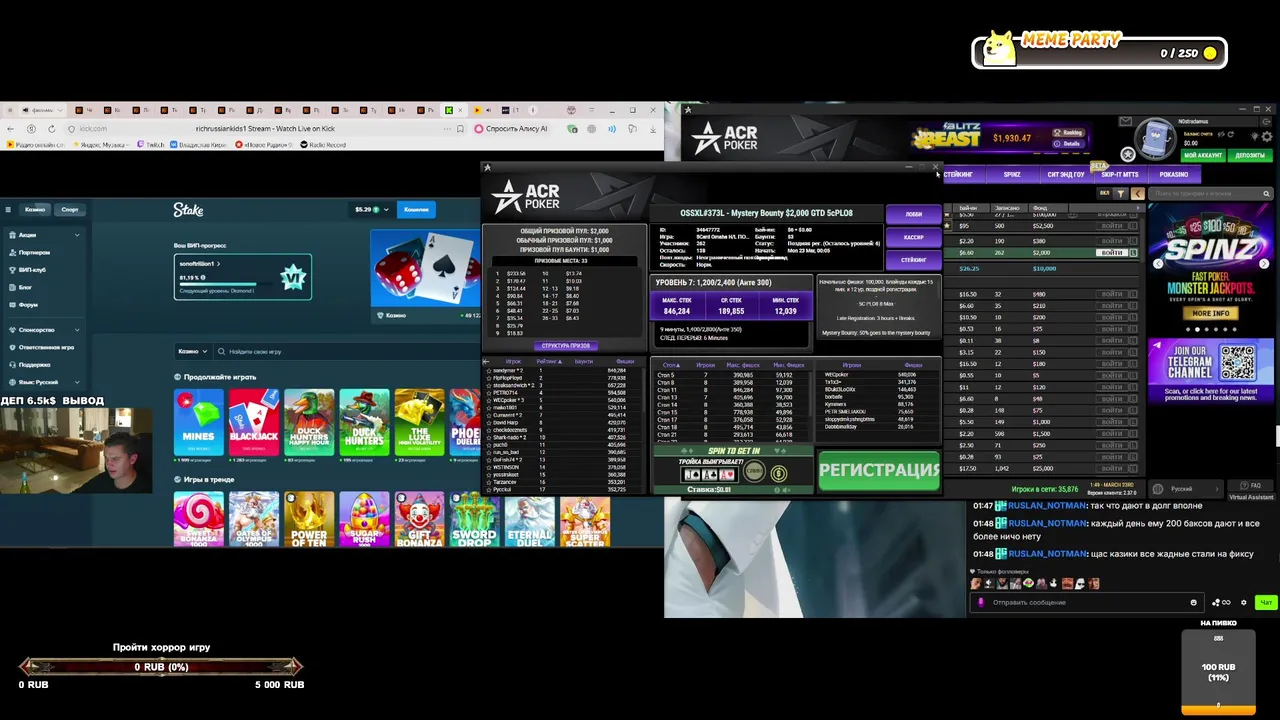The width and height of the screenshot is (1280, 720).
Task: Open the Radio Record bookmark
Action: (323, 145)
